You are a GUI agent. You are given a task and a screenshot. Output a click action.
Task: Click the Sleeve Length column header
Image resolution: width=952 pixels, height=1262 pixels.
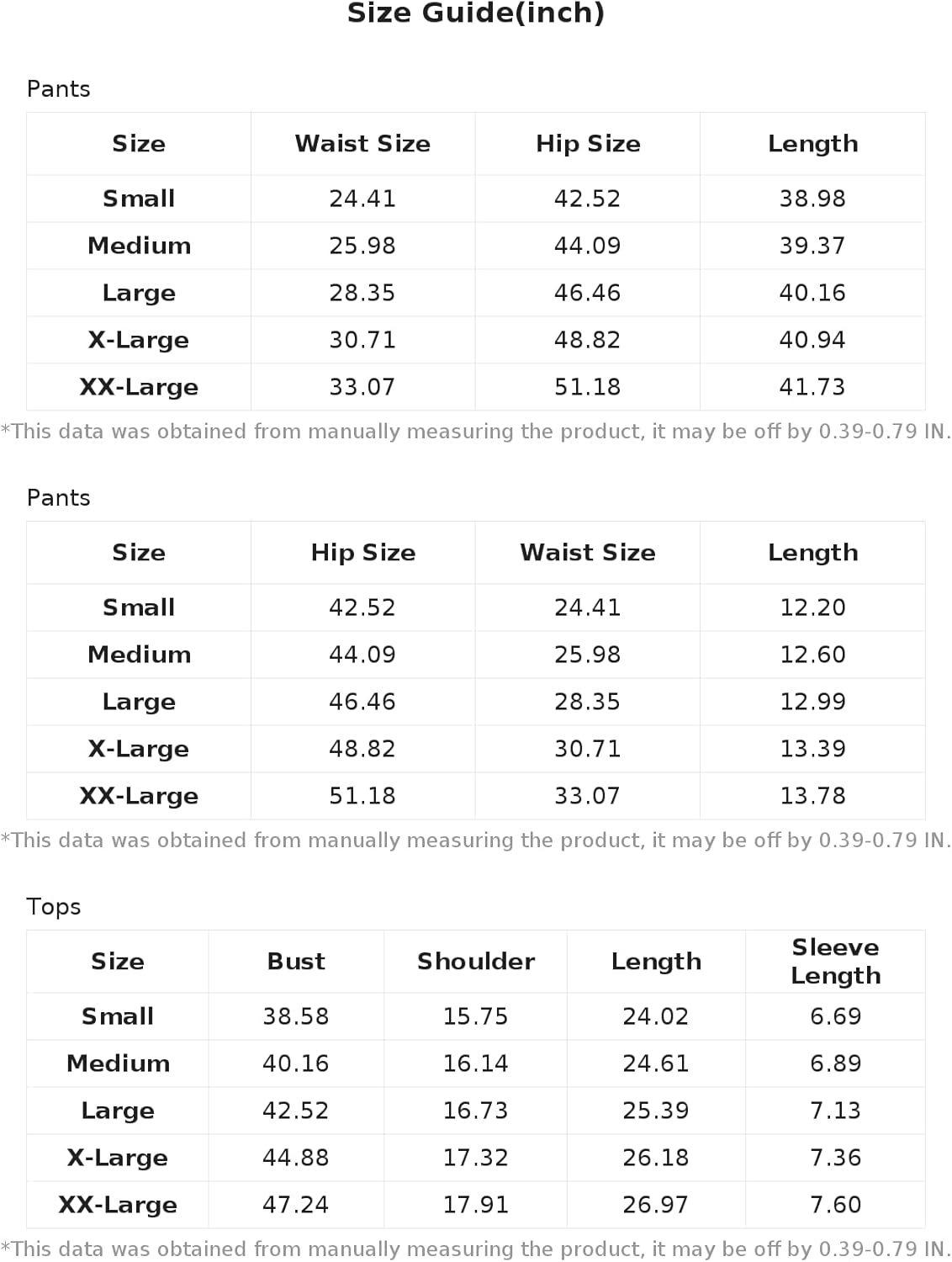(835, 961)
